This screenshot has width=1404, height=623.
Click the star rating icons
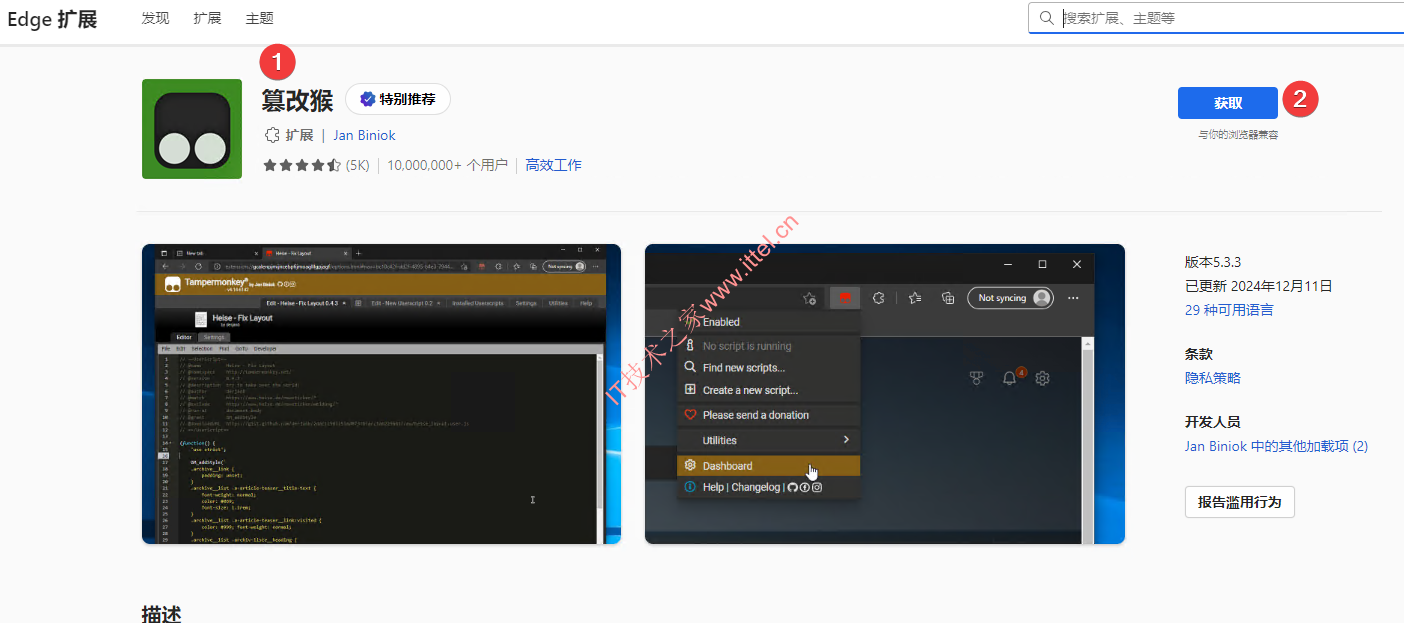coord(302,165)
